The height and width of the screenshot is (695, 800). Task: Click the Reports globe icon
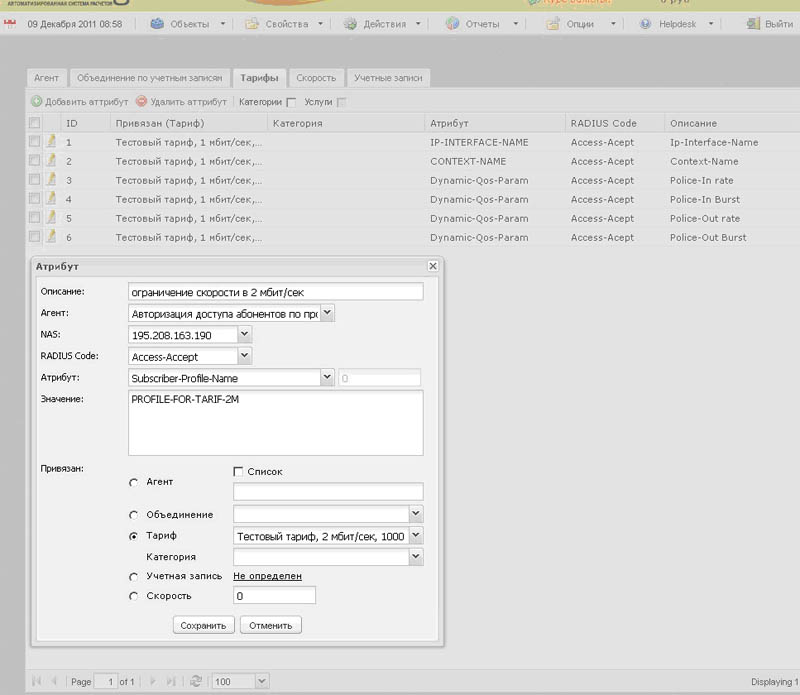[x=453, y=23]
